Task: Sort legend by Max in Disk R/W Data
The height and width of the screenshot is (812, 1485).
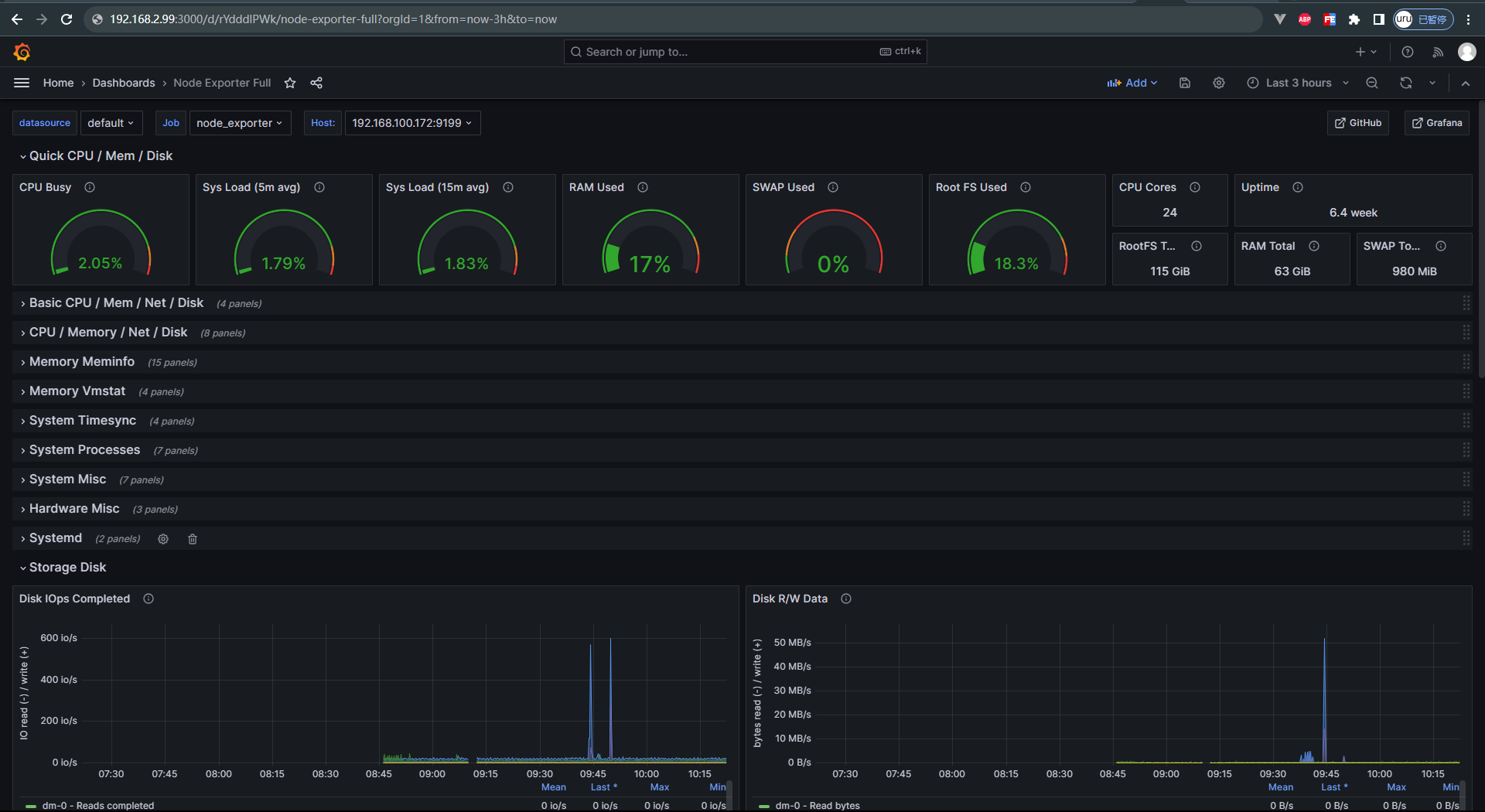Action: tap(1397, 787)
